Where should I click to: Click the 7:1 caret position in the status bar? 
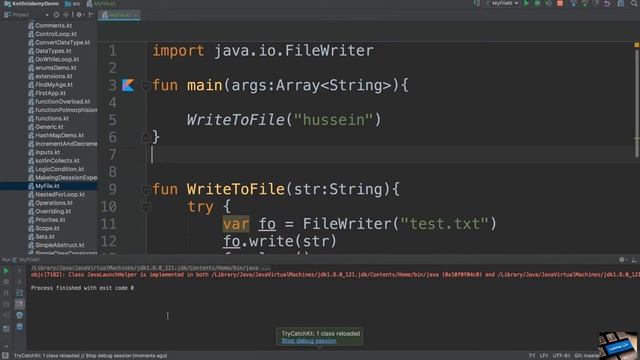point(532,356)
